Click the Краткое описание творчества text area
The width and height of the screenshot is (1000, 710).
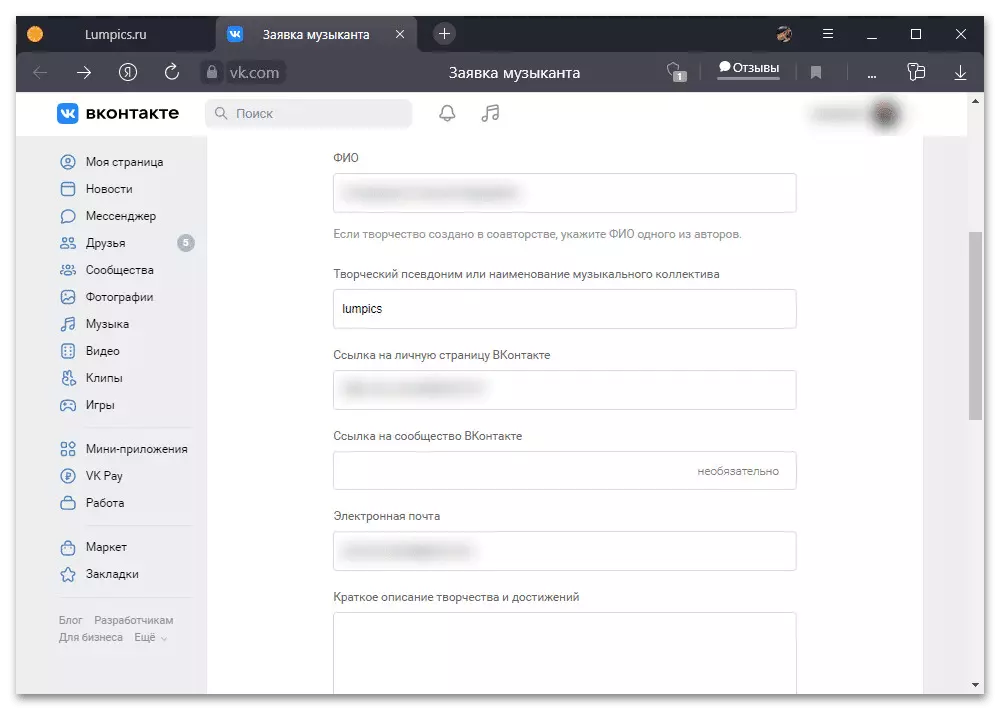(564, 653)
